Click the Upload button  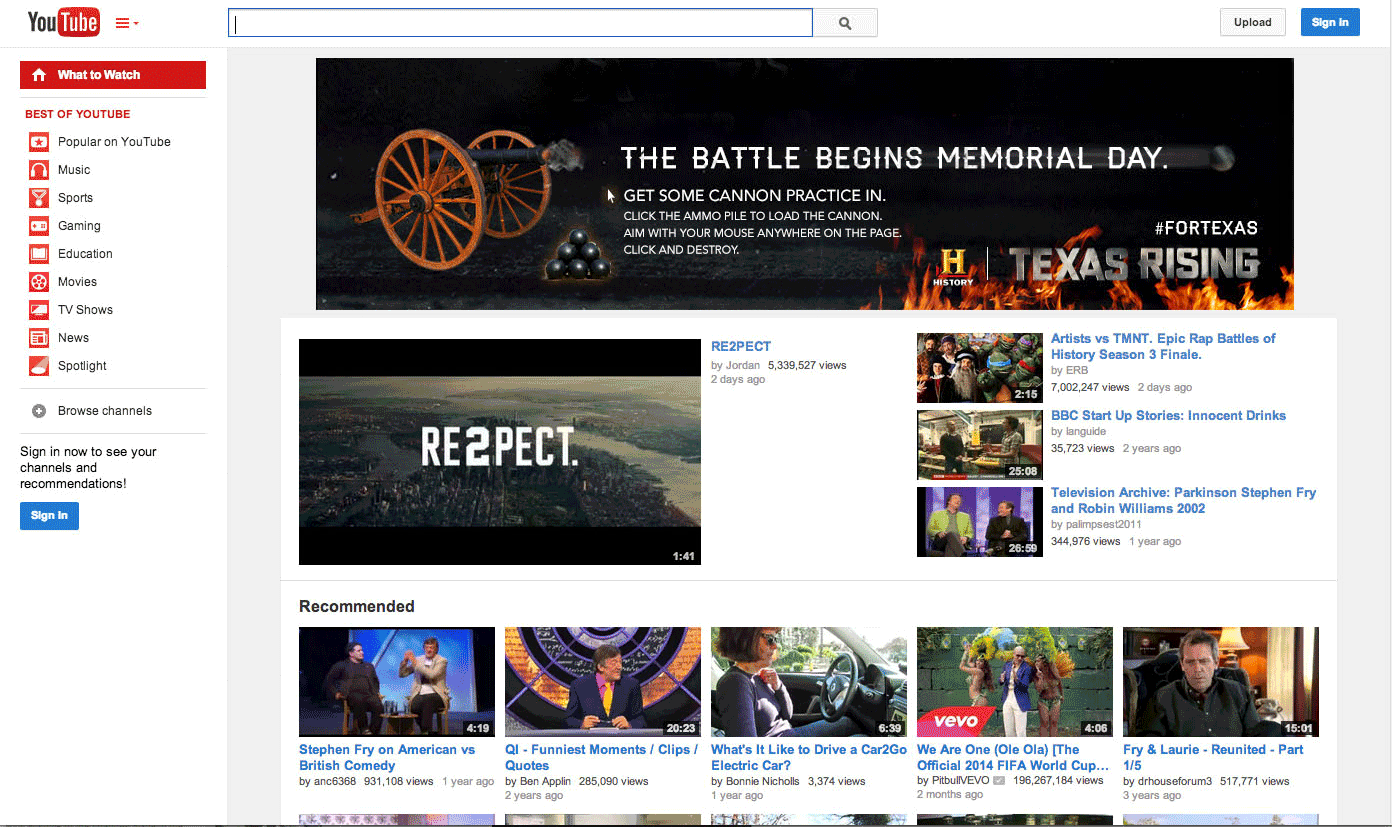pos(1252,22)
